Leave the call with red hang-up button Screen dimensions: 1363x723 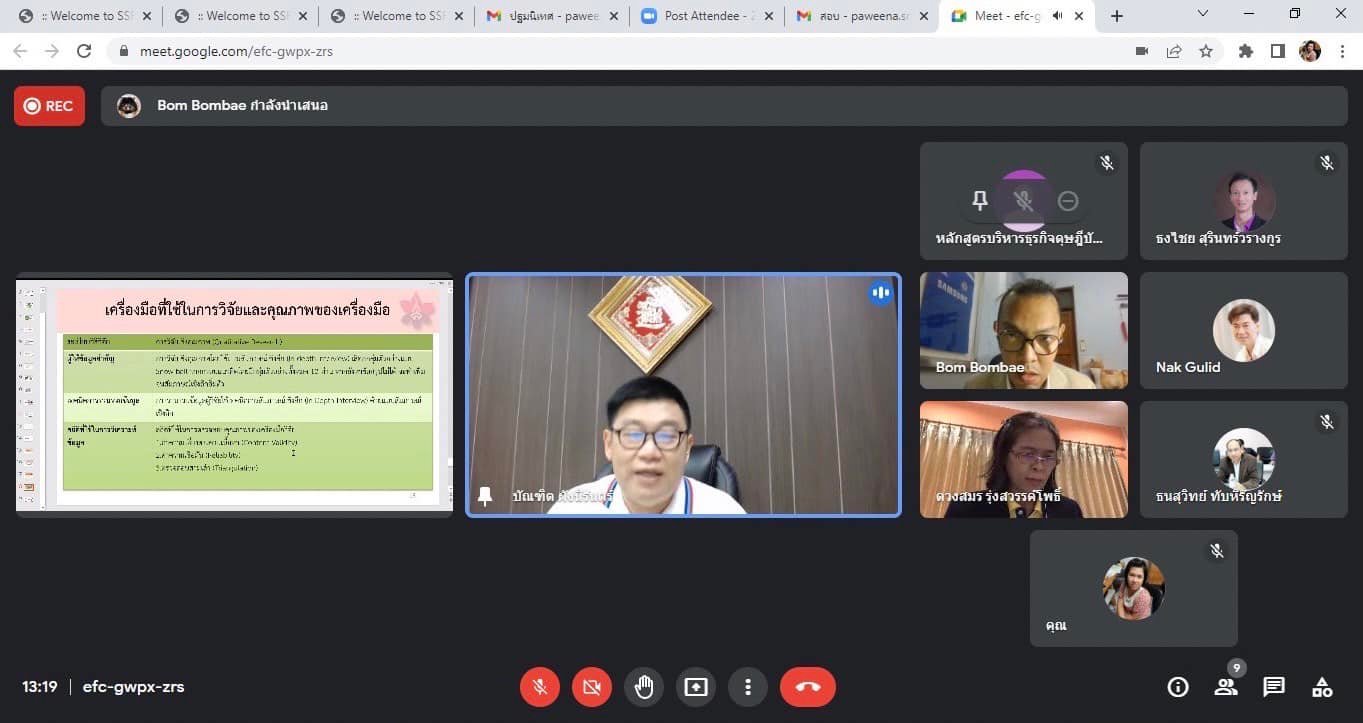[x=808, y=687]
